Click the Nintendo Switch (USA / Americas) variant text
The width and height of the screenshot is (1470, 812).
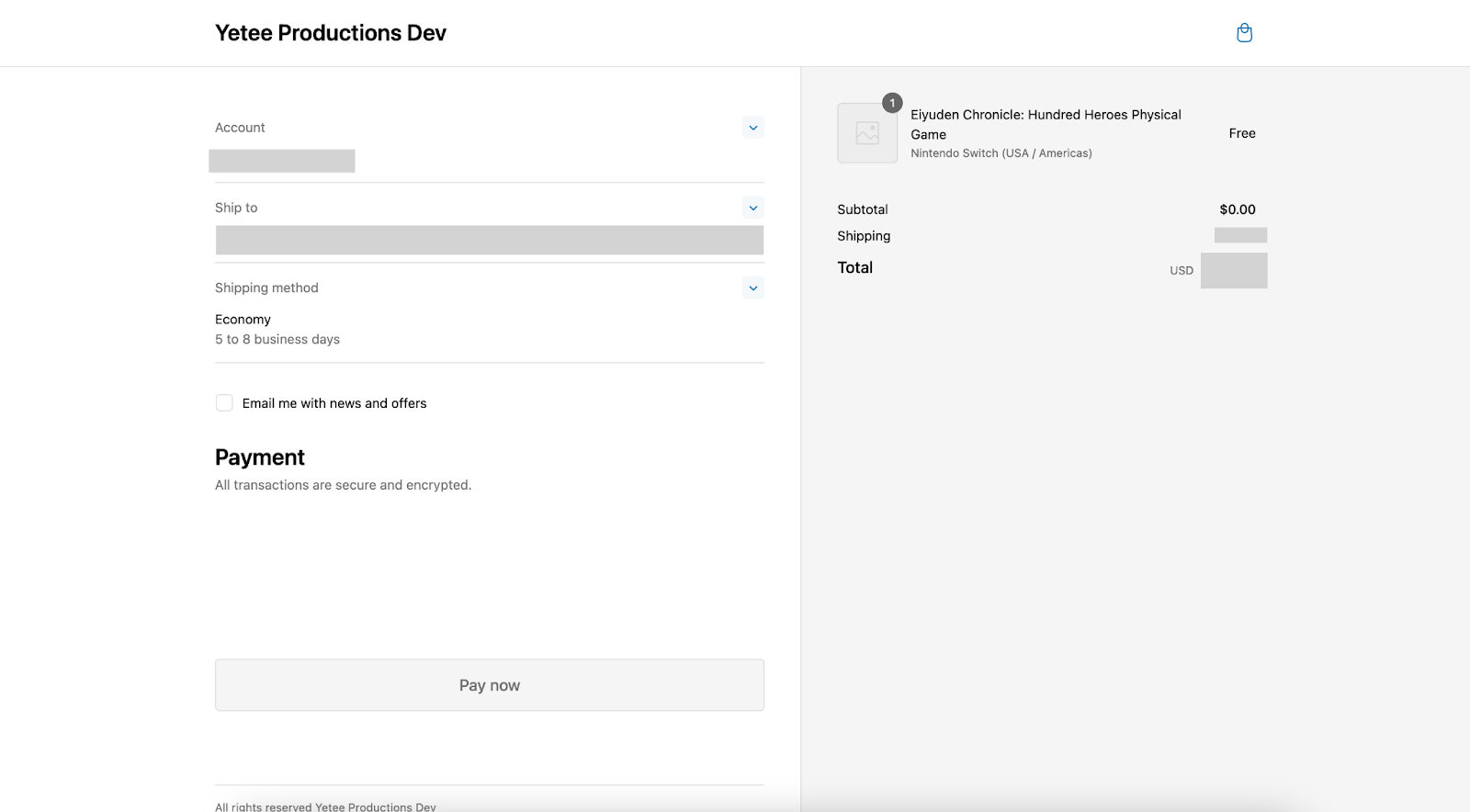(1001, 153)
